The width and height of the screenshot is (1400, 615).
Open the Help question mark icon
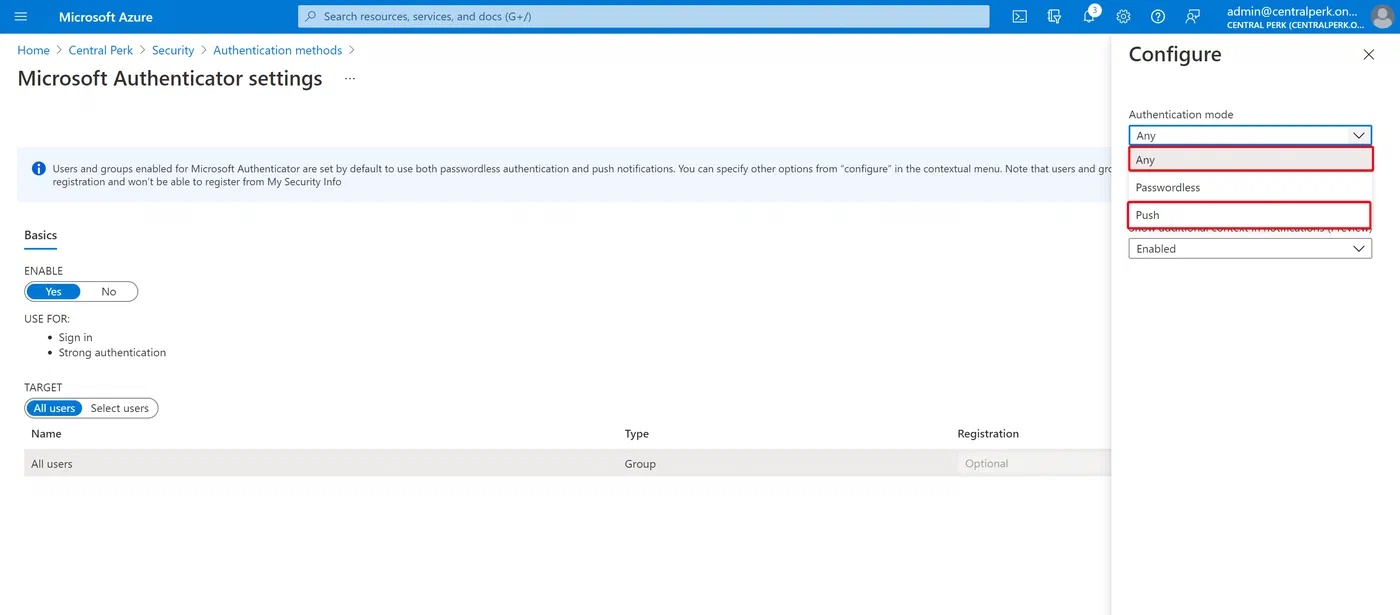pos(1158,17)
